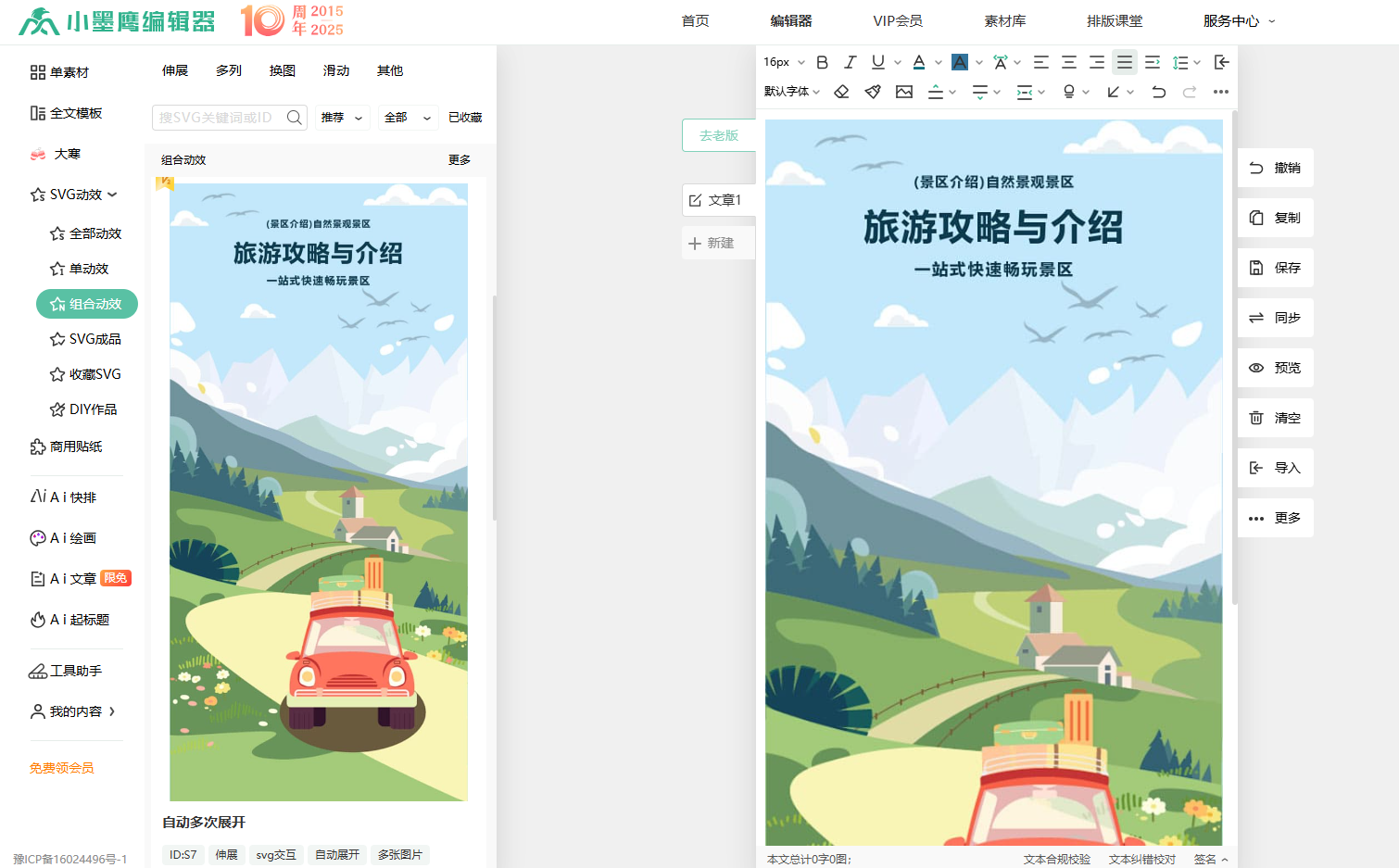
Task: Open the 默认字体 font family dropdown
Action: pos(791,92)
